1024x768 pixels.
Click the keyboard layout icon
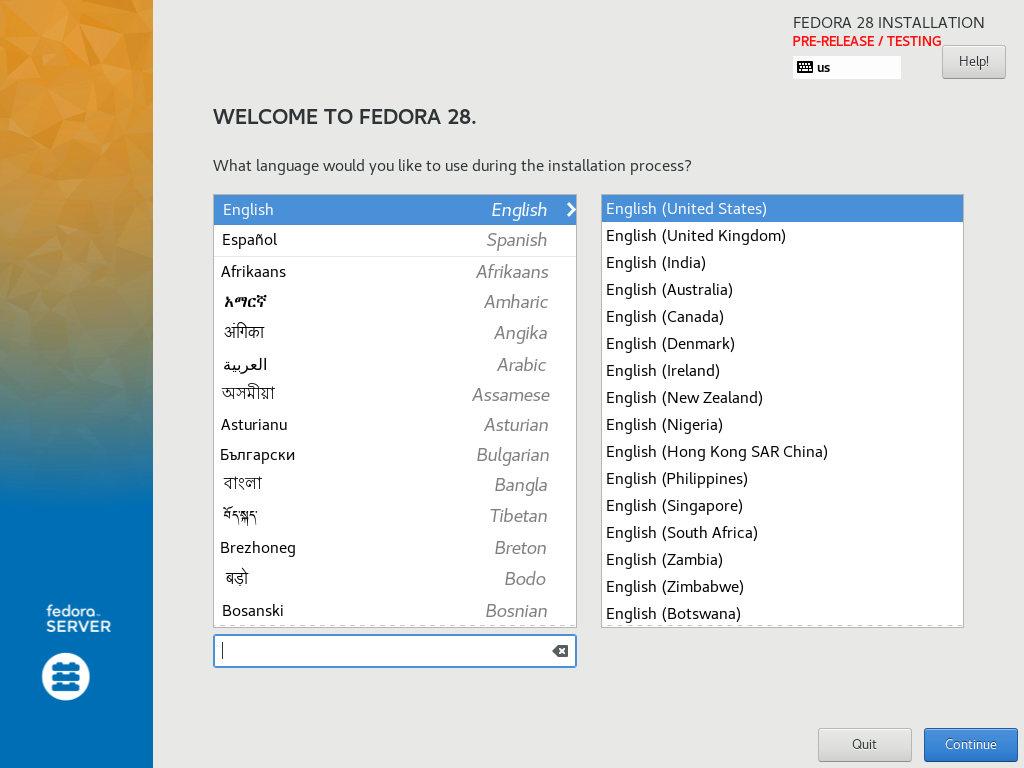click(805, 67)
